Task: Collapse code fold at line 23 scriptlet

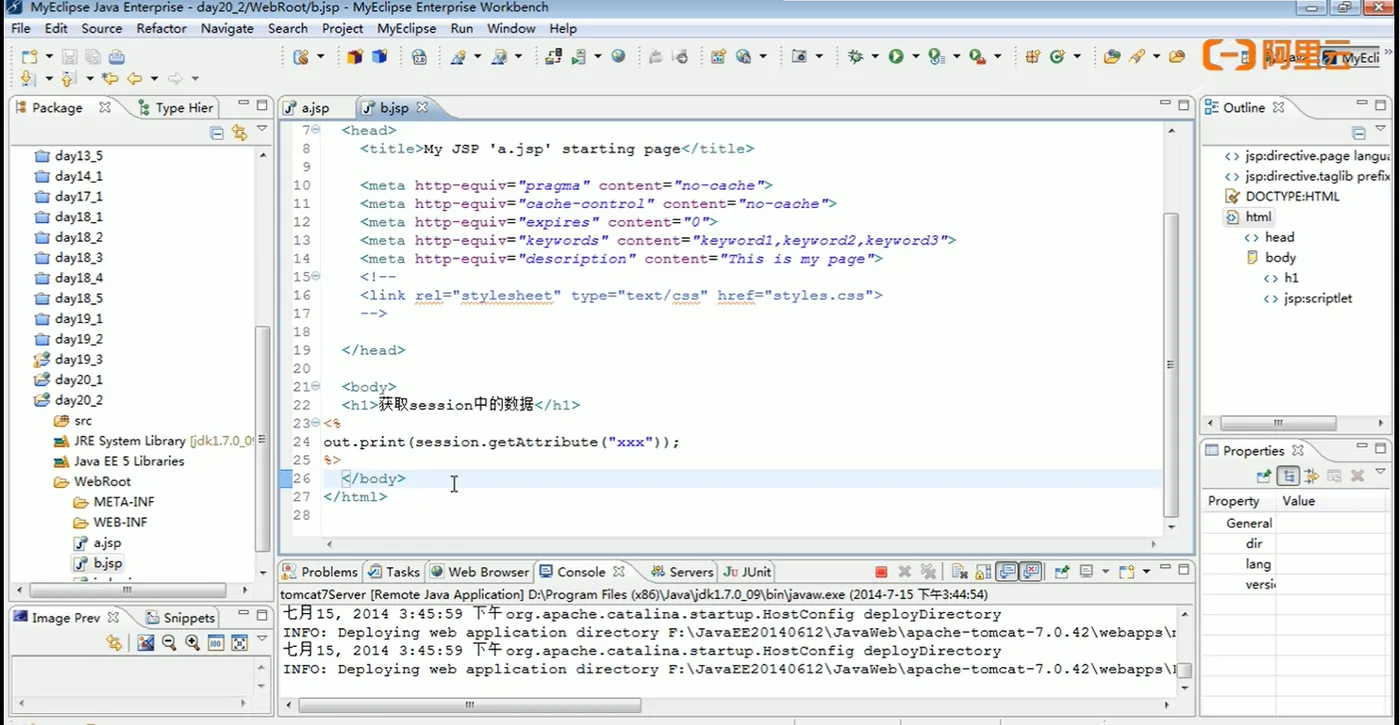Action: point(316,423)
